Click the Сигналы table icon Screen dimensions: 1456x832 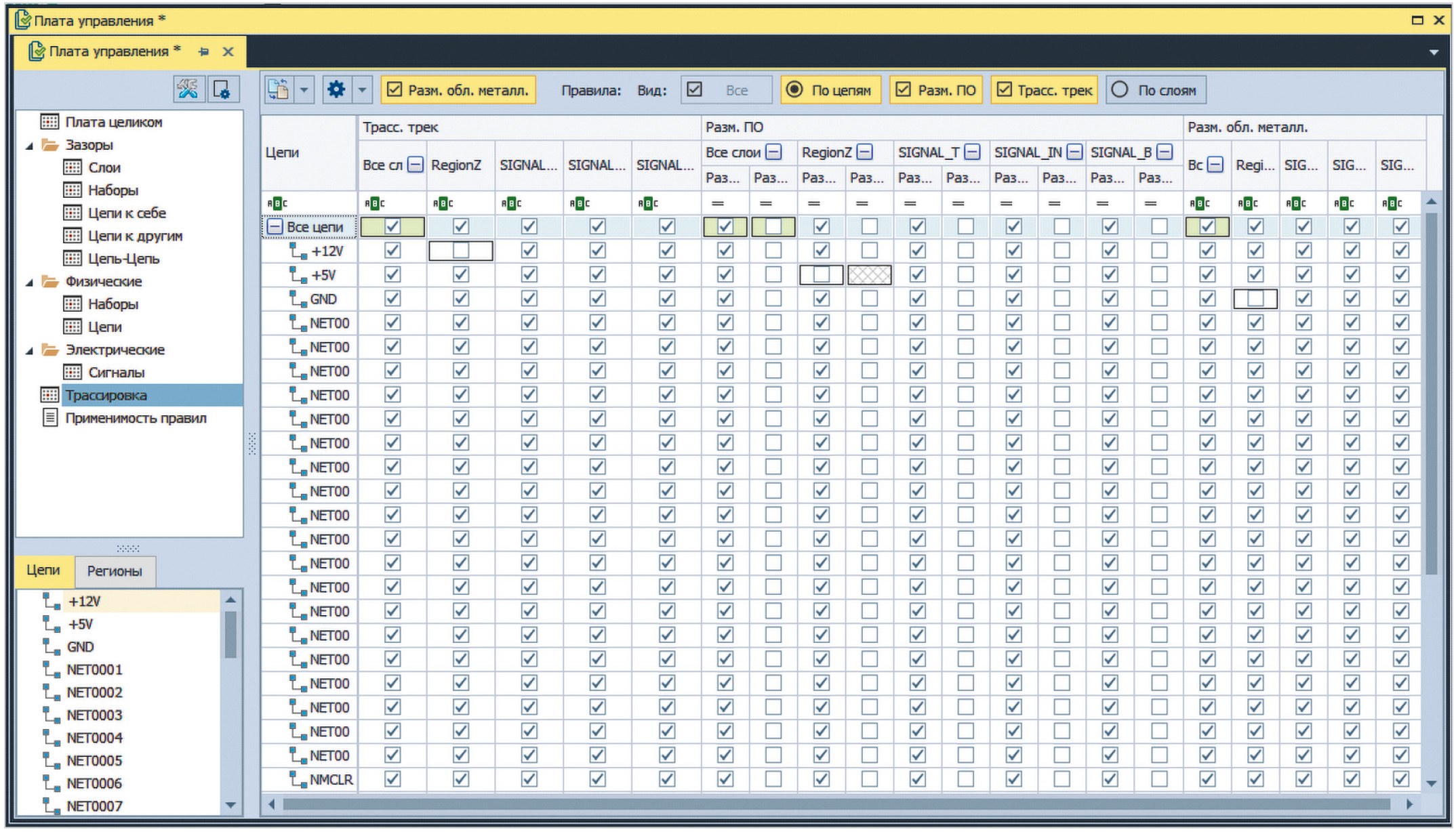pyautogui.click(x=73, y=372)
